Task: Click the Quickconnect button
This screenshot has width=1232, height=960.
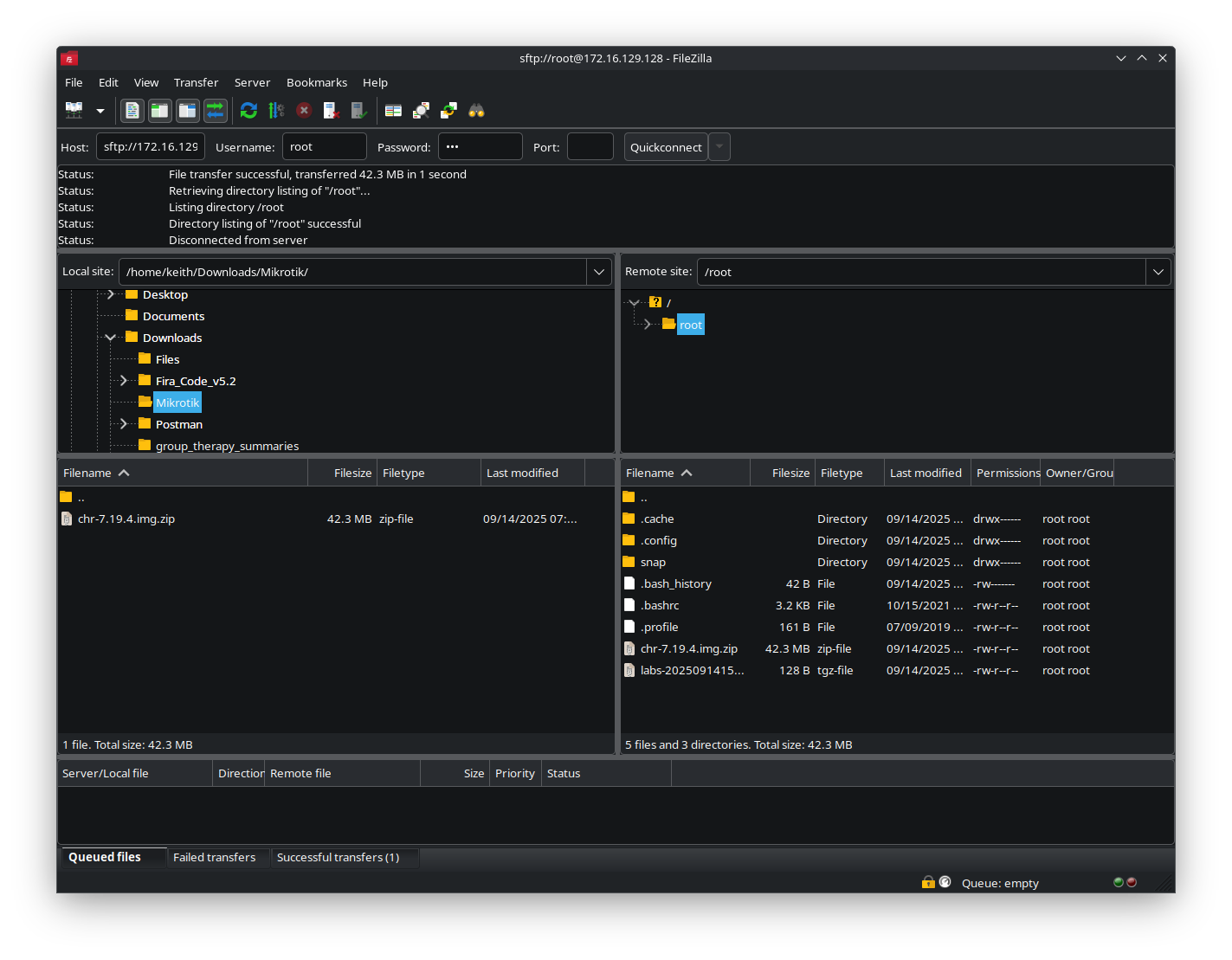Action: point(666,146)
